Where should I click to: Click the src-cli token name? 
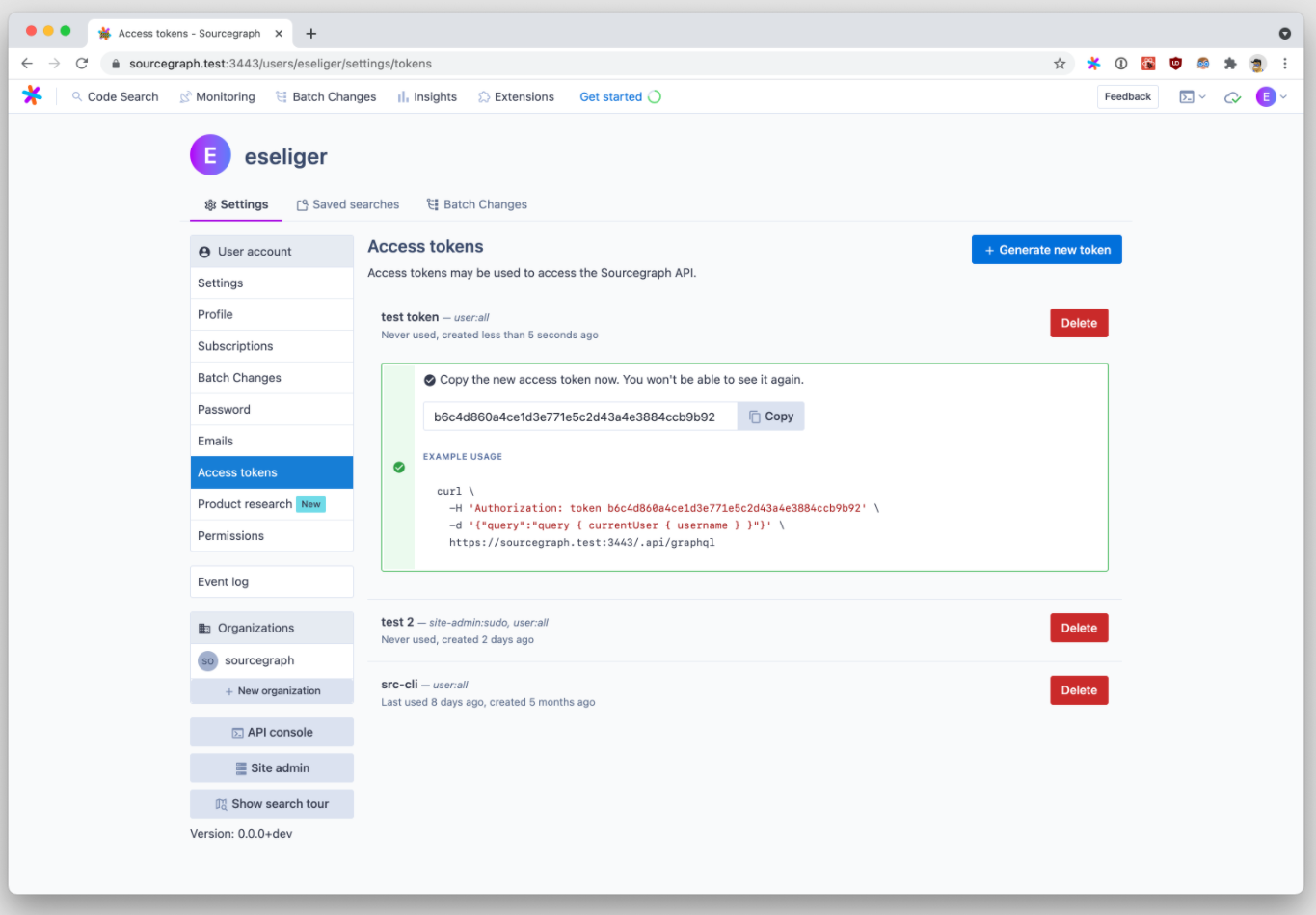pos(399,685)
